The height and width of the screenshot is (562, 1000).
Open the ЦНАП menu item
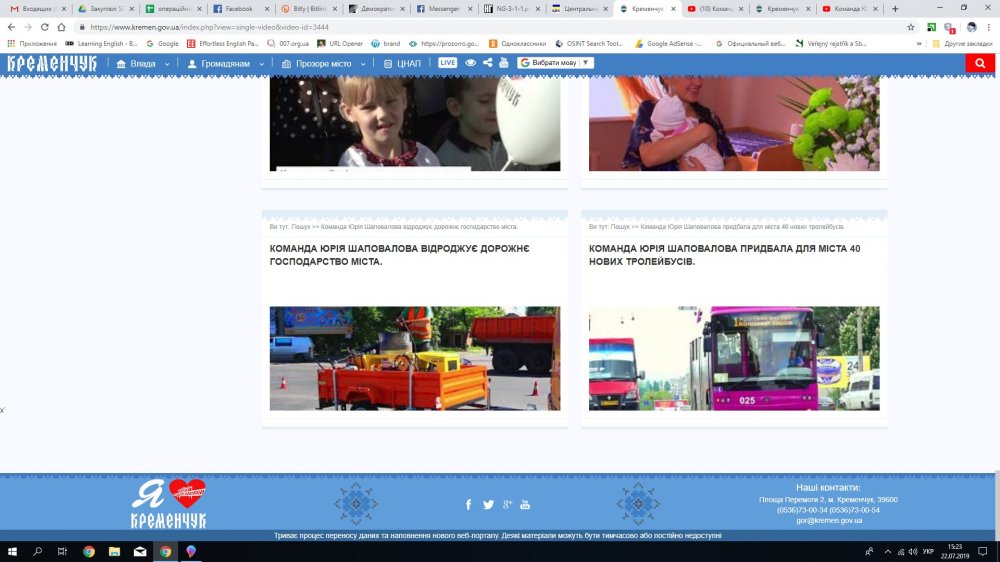pyautogui.click(x=403, y=63)
